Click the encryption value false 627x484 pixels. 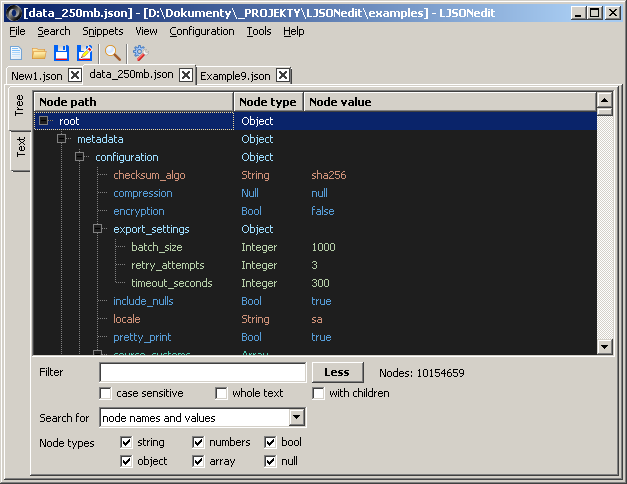(x=323, y=211)
